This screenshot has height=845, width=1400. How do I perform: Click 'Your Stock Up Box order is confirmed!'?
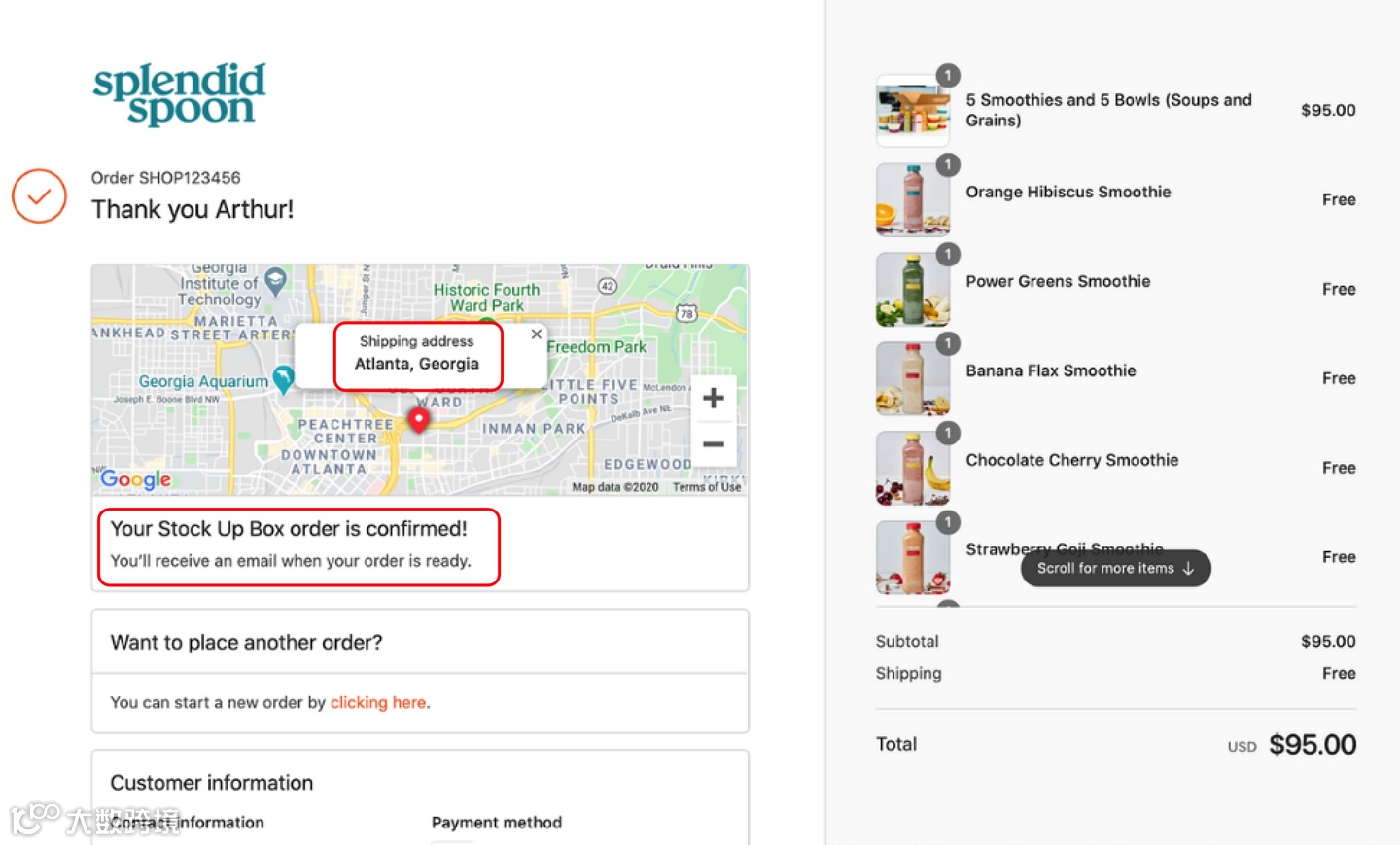(289, 529)
